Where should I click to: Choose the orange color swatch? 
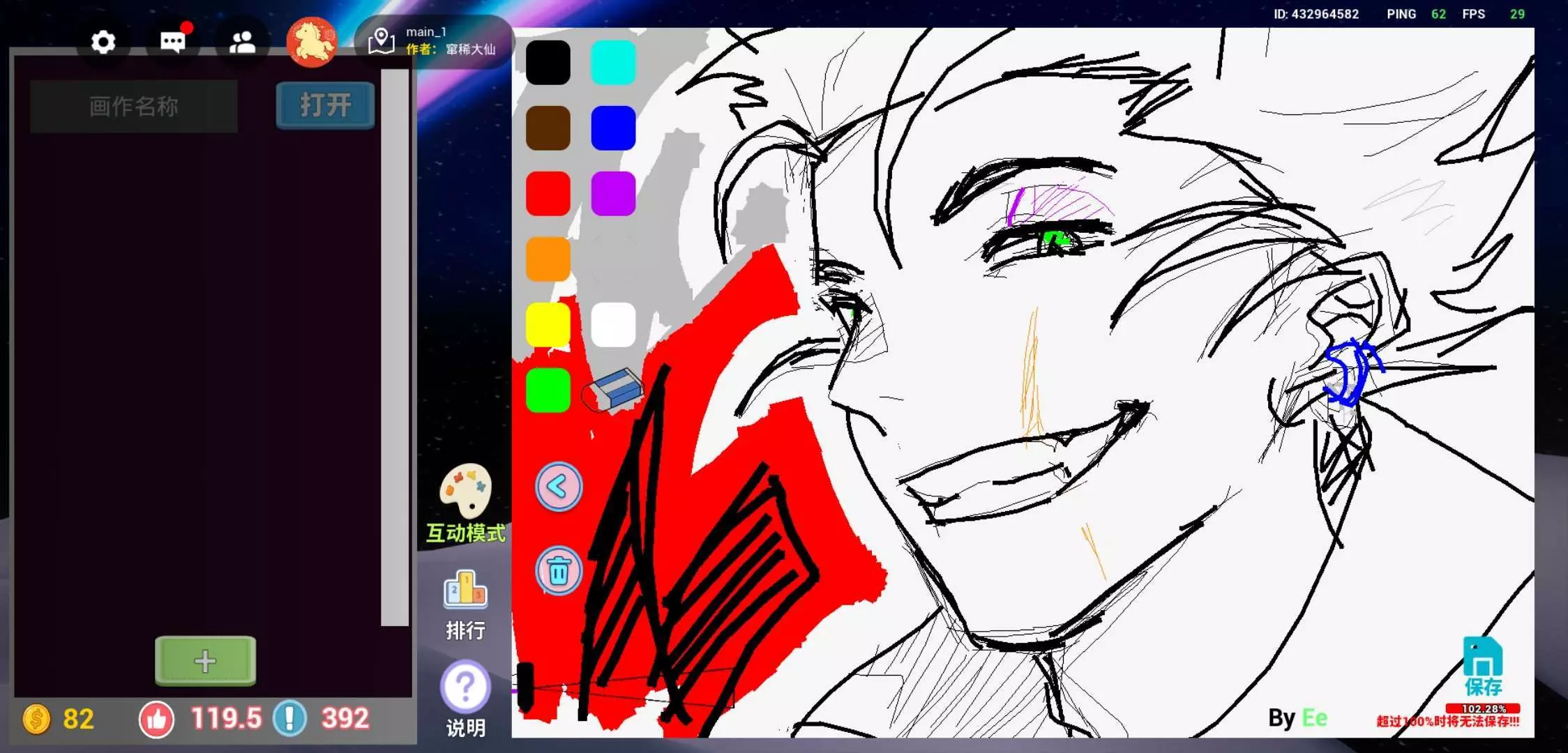[548, 259]
